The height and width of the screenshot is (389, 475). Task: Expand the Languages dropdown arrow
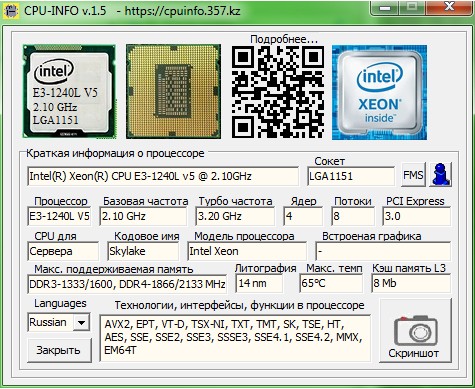pos(81,322)
